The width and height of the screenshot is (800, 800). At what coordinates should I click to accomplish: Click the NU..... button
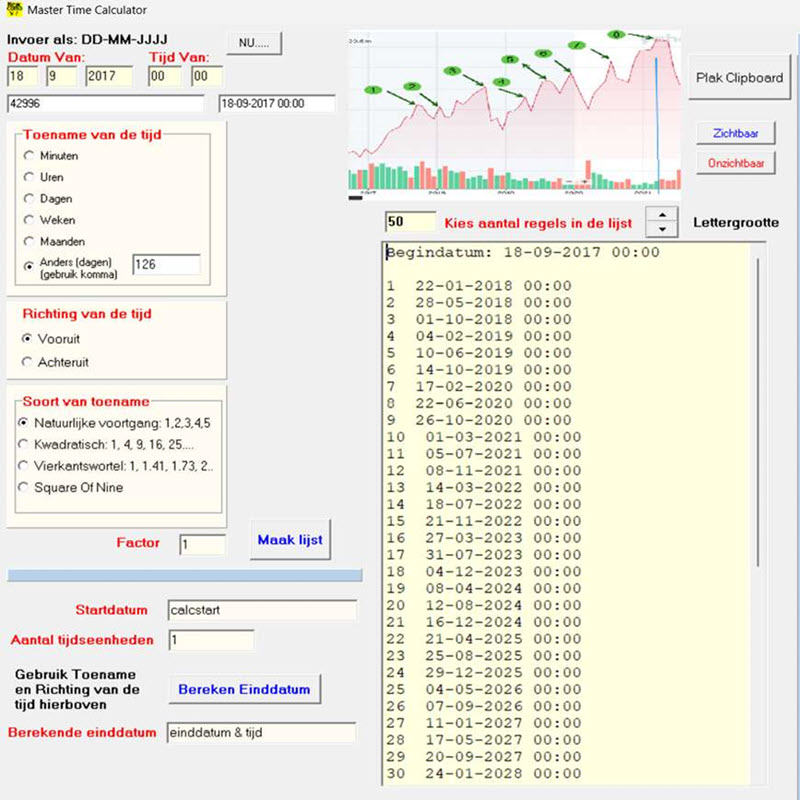tap(254, 43)
